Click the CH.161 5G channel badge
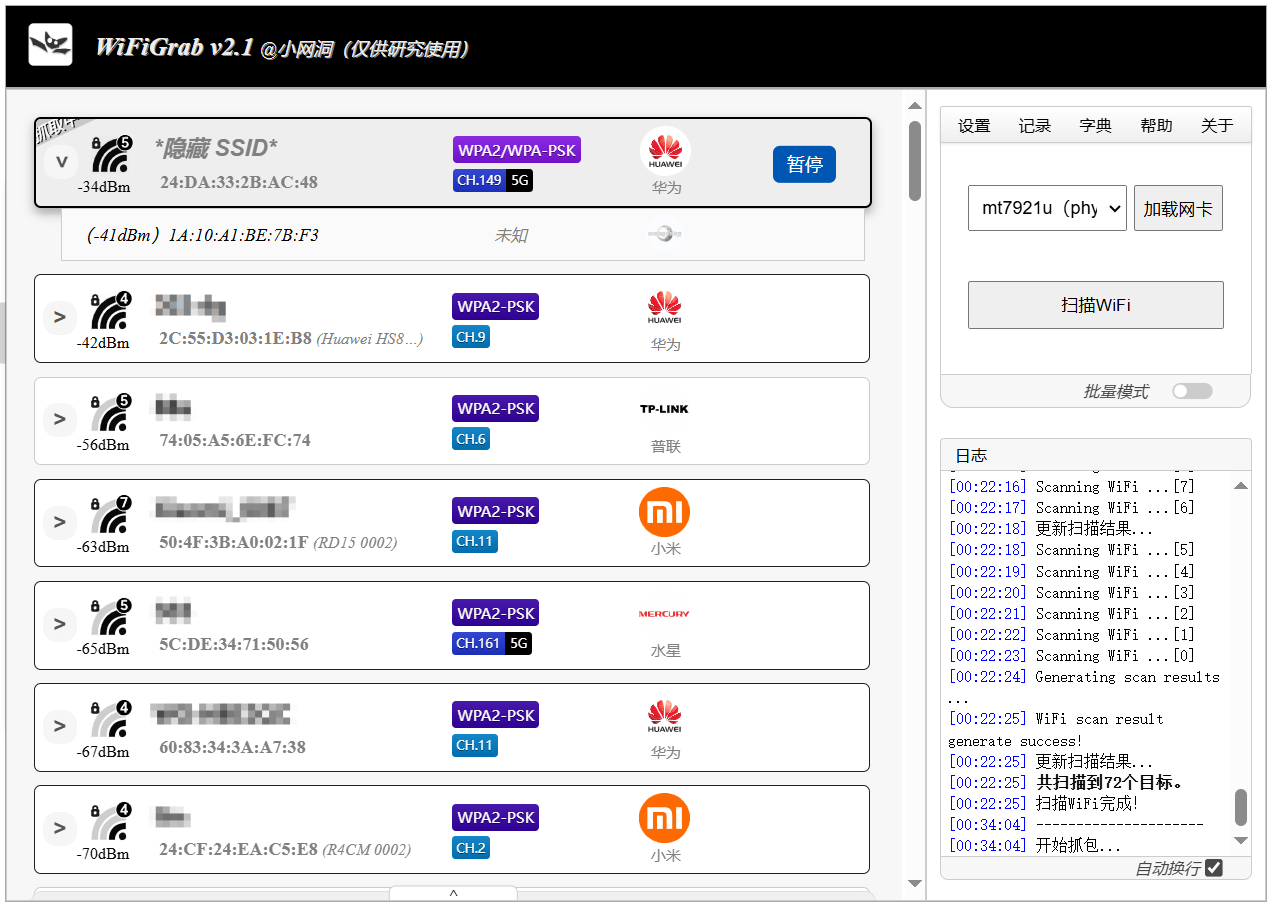This screenshot has height=908, width=1275. pyautogui.click(x=492, y=643)
